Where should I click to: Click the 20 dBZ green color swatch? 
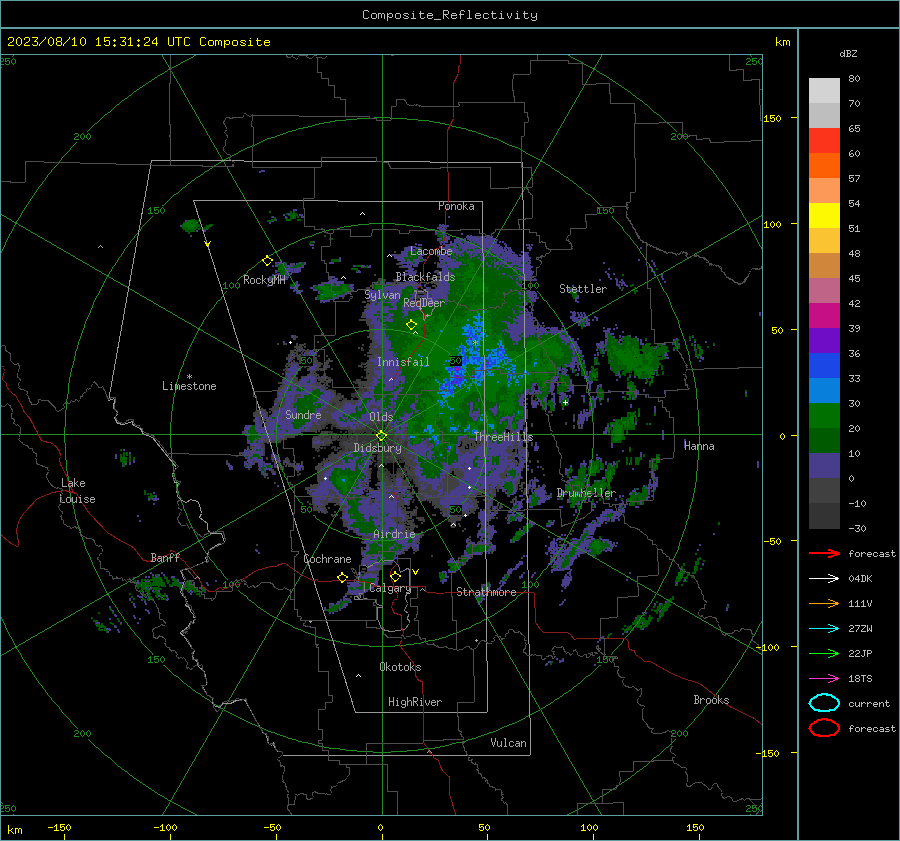click(x=824, y=440)
